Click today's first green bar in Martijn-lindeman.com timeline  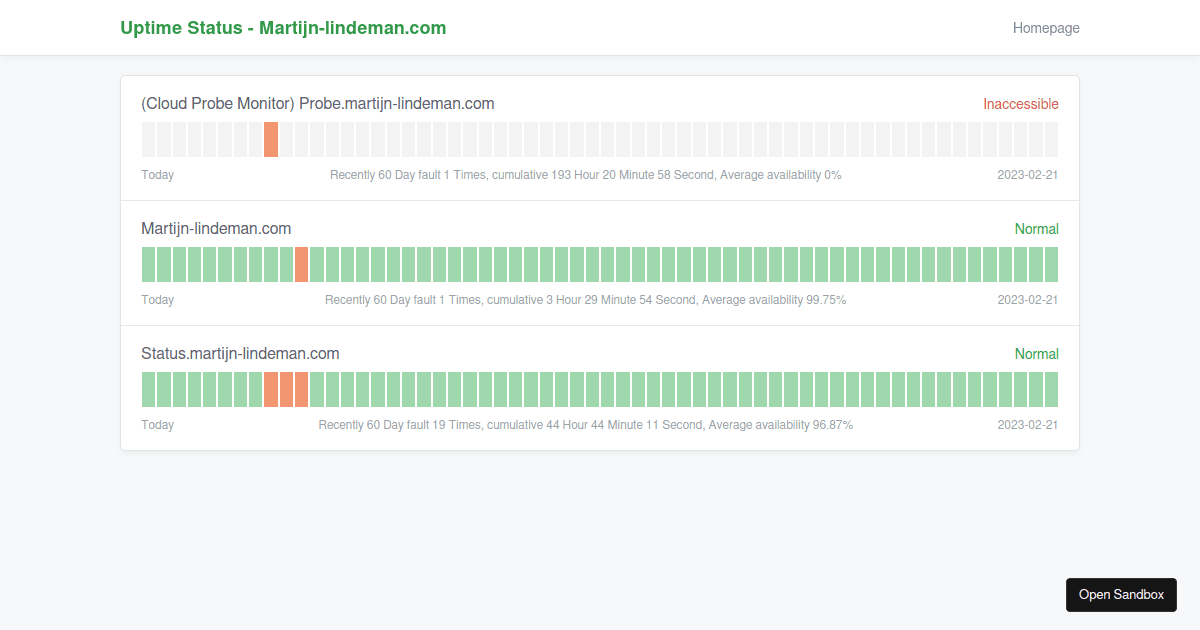pos(148,263)
